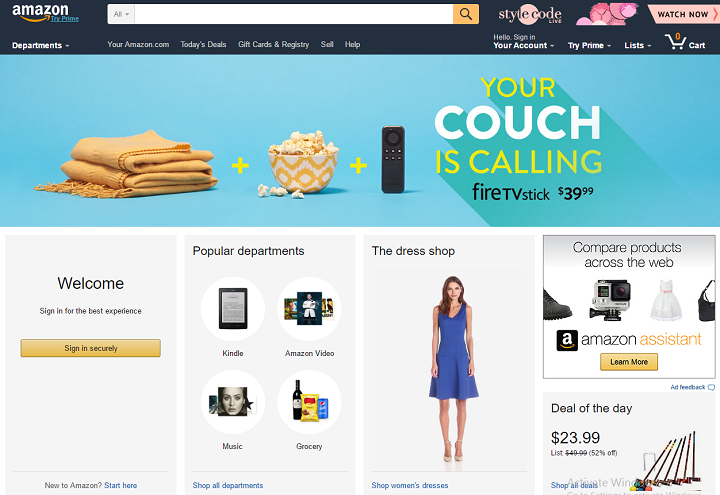Viewport: 720px width, 495px height.
Task: Expand the Try Prime dropdown
Action: tap(589, 45)
